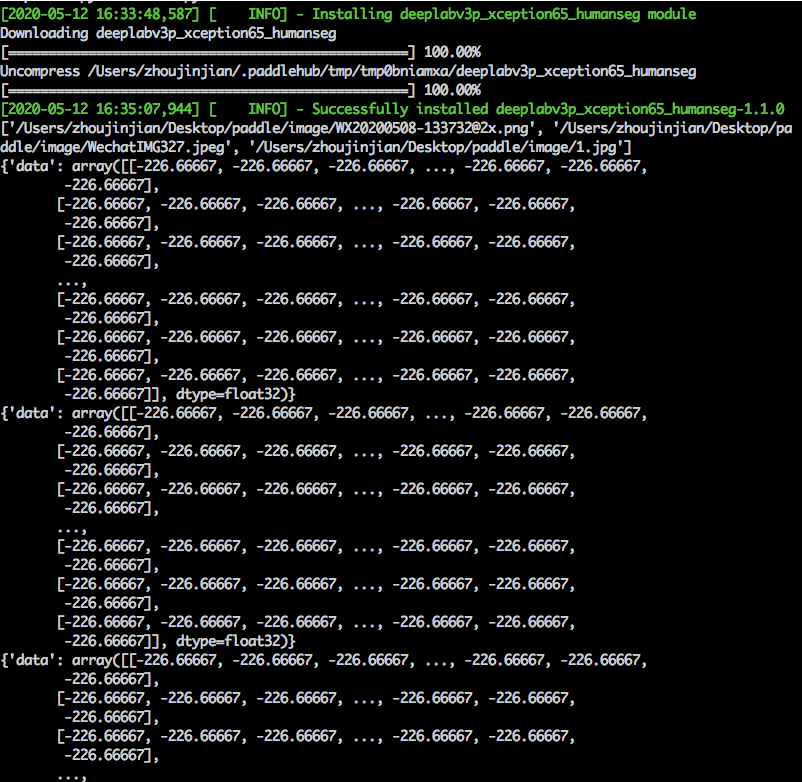Click the second "{'data': array([[" line
Viewport: 802px width, 782px height.
tap(324, 413)
